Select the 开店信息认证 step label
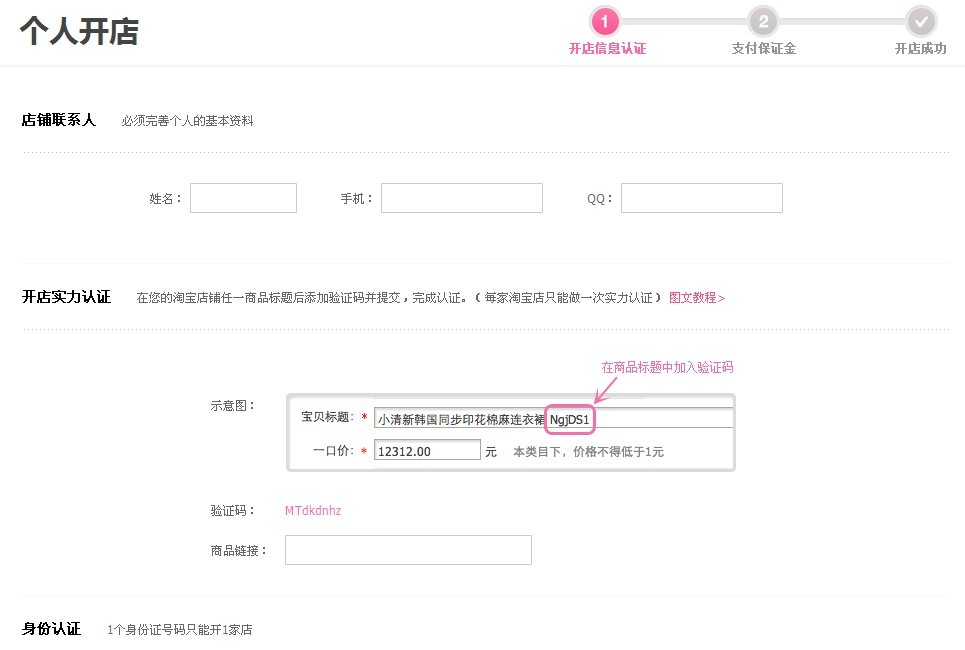 pos(607,48)
